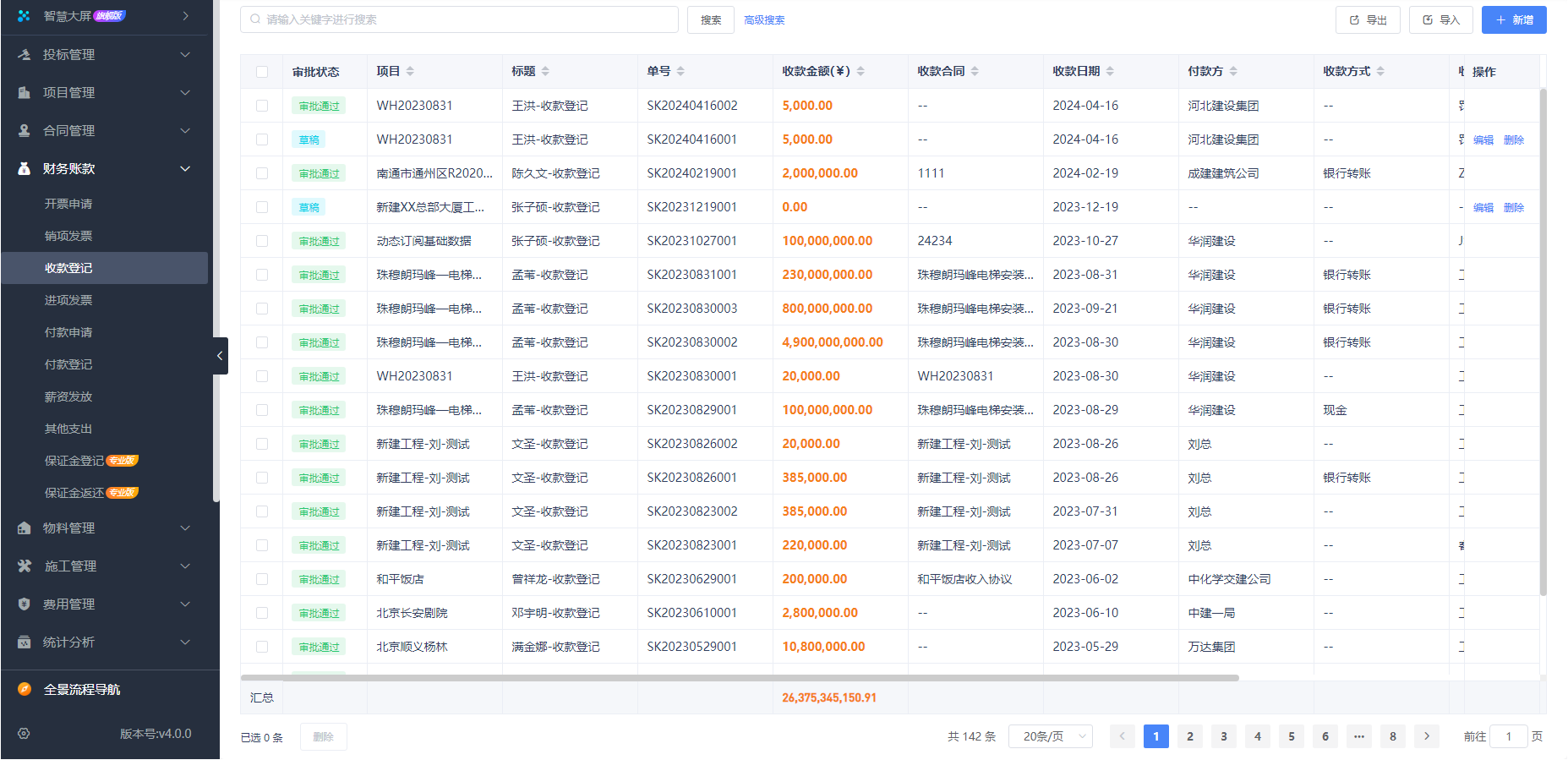Go to next page with arrow icon
This screenshot has height=760, width=1568.
pos(1426,736)
